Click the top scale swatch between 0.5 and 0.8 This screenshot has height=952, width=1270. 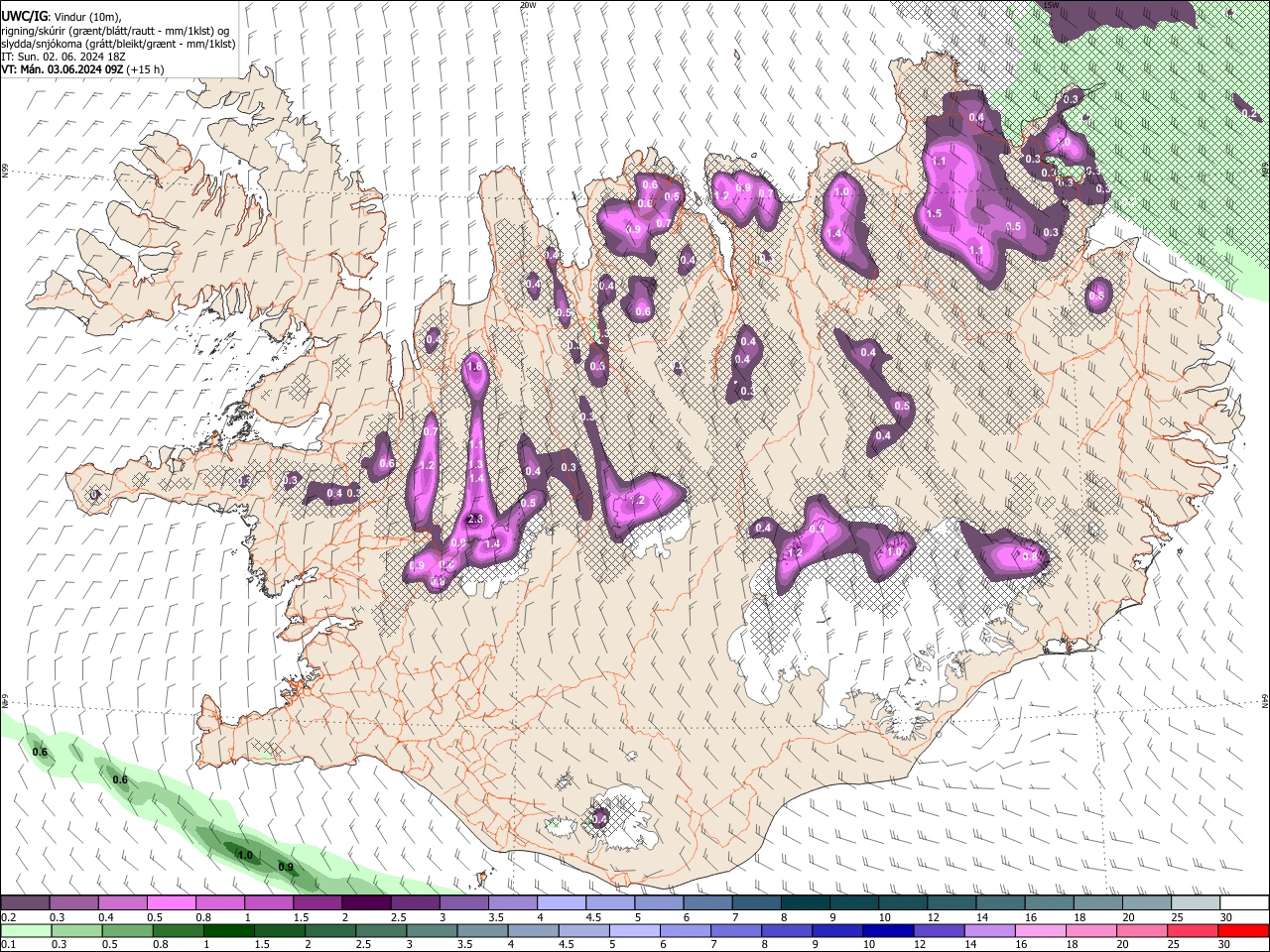click(171, 903)
